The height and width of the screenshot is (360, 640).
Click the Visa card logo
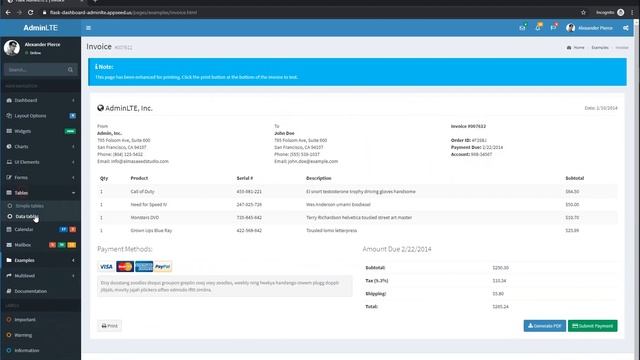(106, 267)
